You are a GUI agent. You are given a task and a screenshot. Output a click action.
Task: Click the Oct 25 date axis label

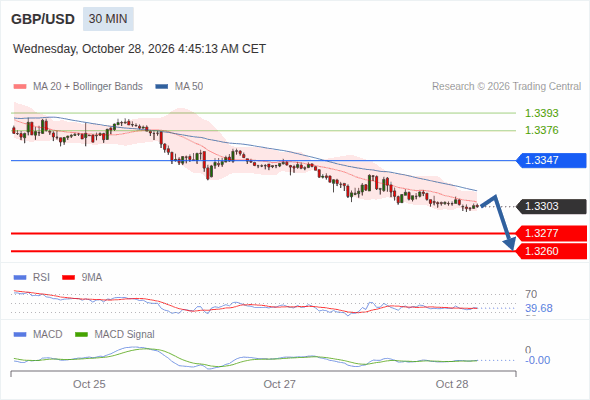89,384
